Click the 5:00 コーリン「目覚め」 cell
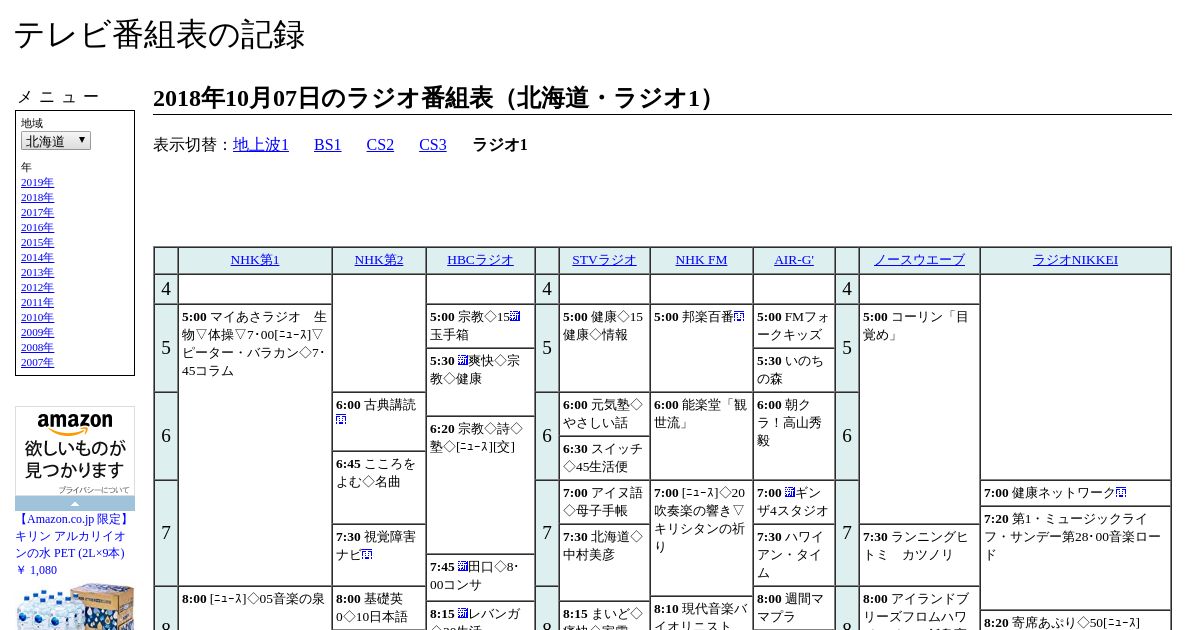 (919, 414)
